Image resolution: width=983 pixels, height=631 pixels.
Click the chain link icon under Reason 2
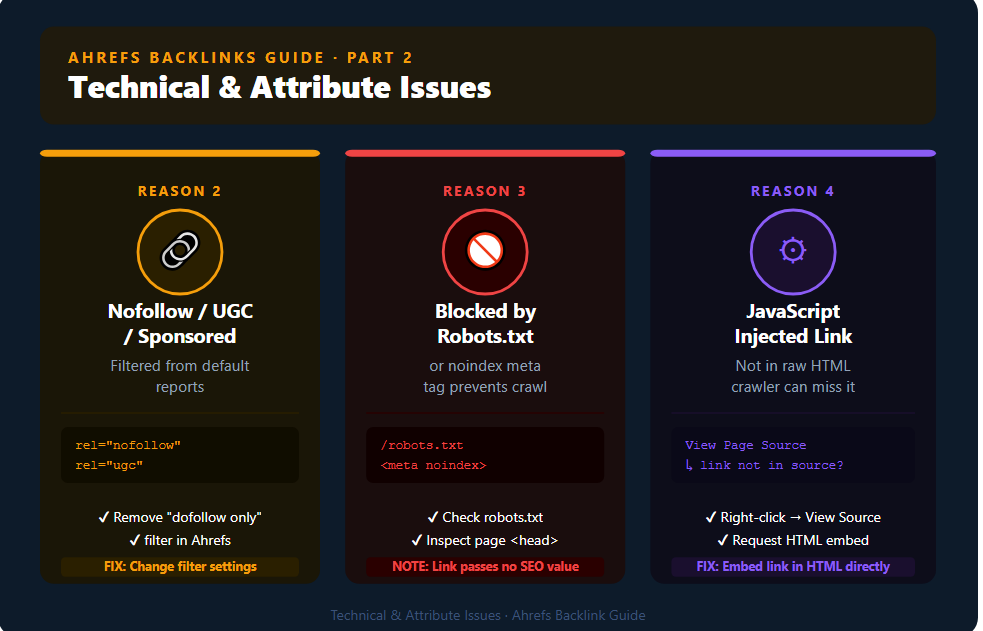tap(180, 251)
